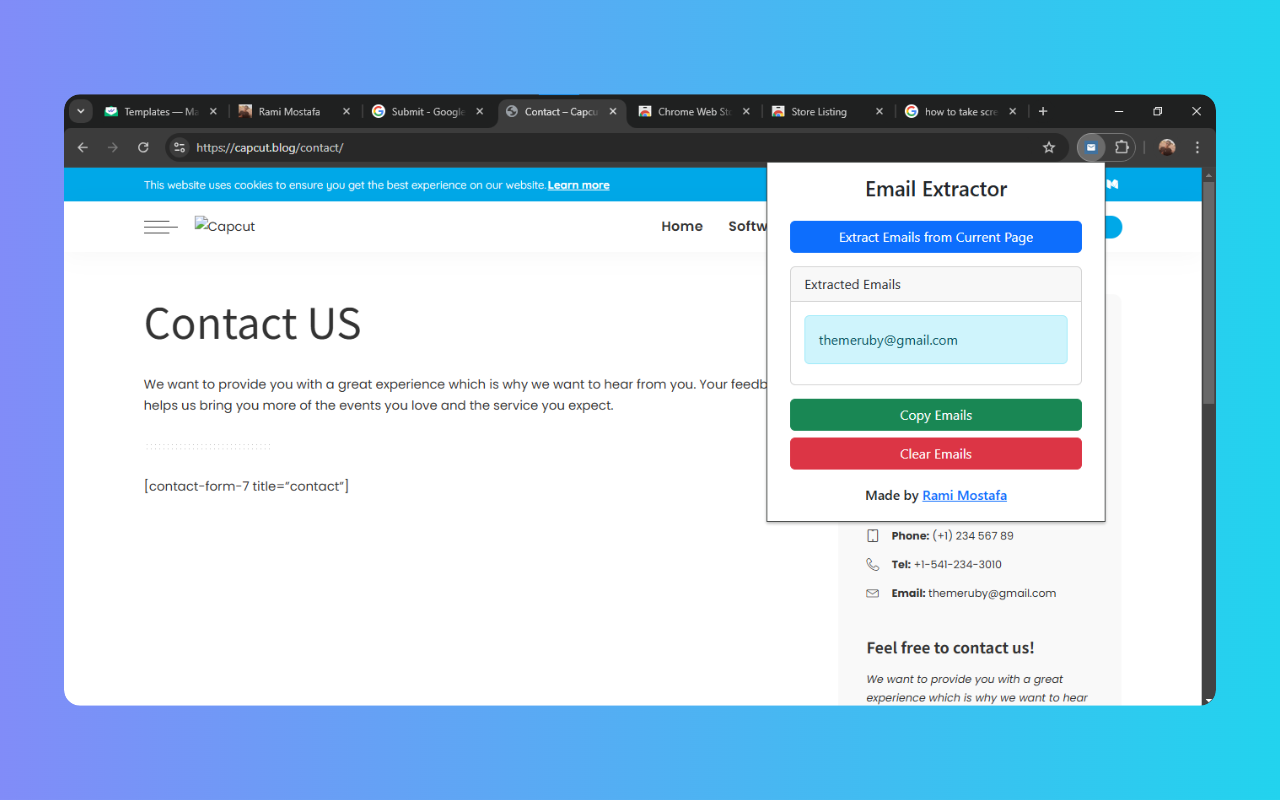This screenshot has height=800, width=1280.
Task: Click the Capcut site logo
Action: tap(224, 226)
